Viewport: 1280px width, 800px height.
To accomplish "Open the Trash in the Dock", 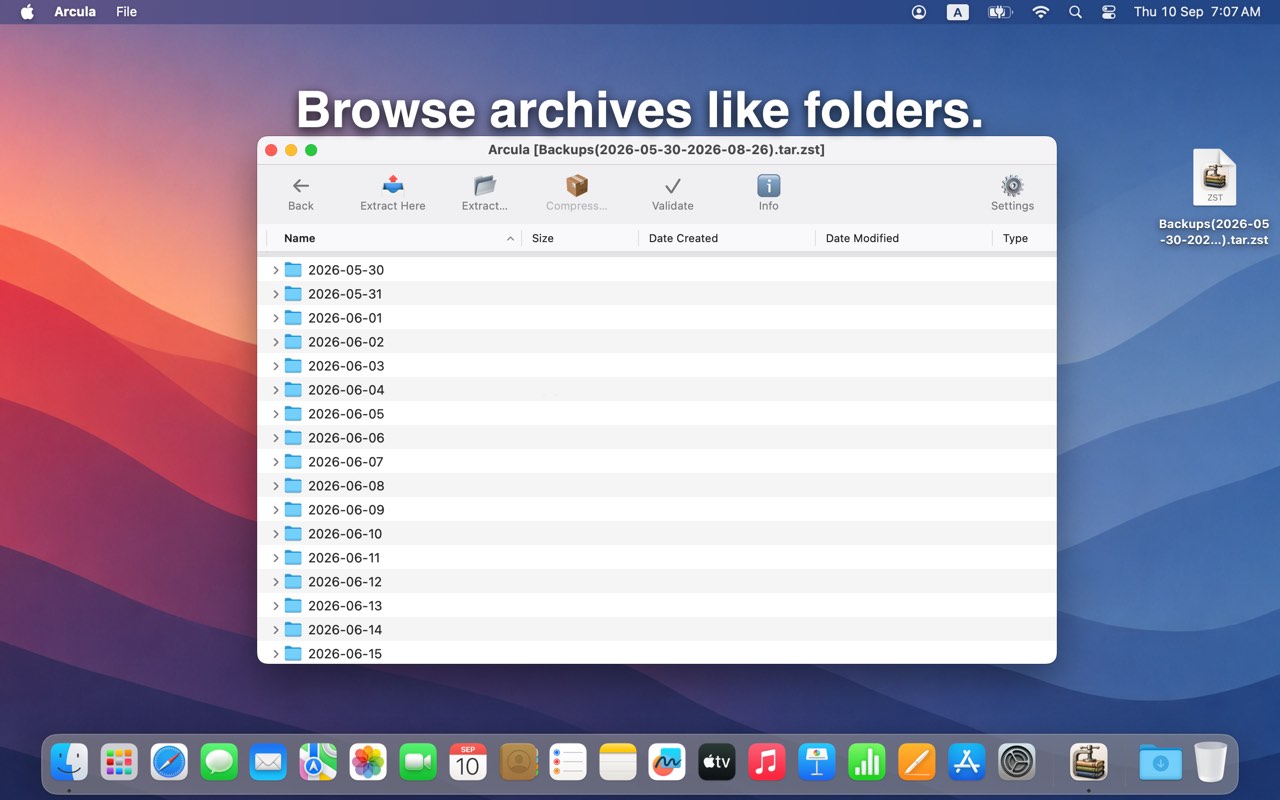I will pyautogui.click(x=1210, y=763).
